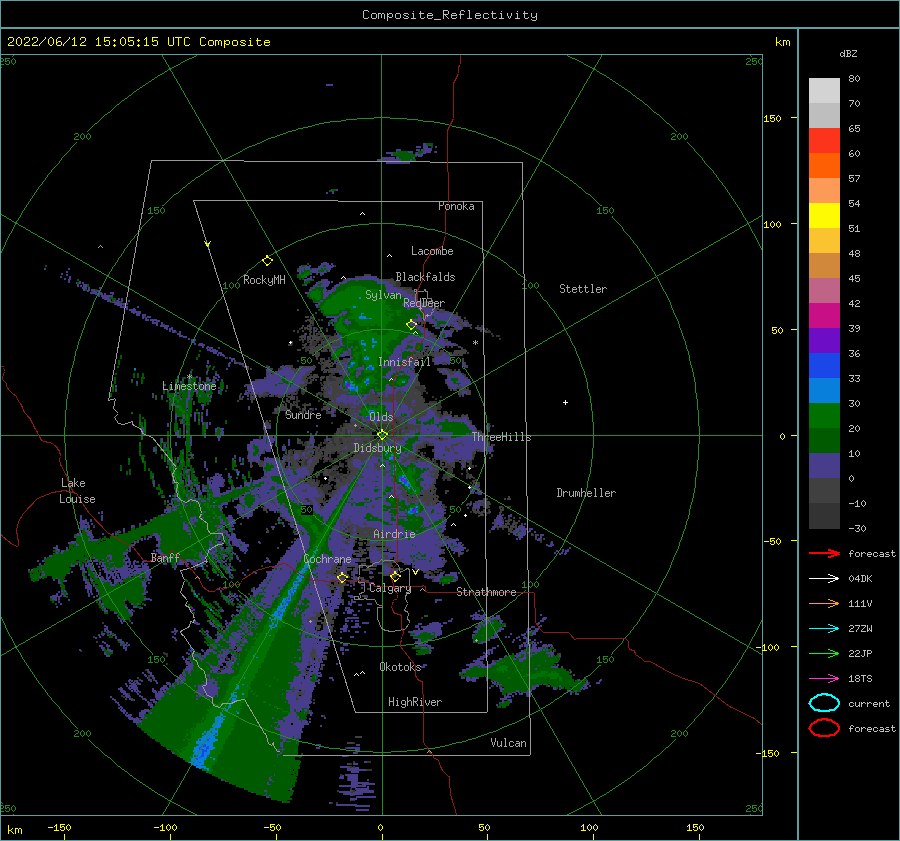Image resolution: width=900 pixels, height=841 pixels.
Task: Select the blue 36-33 dBZ legend swatch
Action: coord(824,366)
